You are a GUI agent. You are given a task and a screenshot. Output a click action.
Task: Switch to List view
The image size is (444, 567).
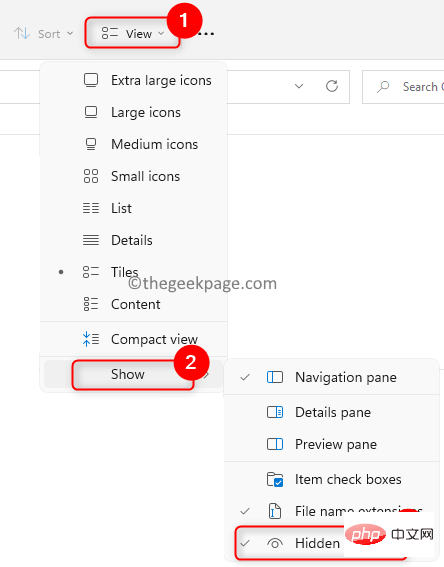click(133, 208)
